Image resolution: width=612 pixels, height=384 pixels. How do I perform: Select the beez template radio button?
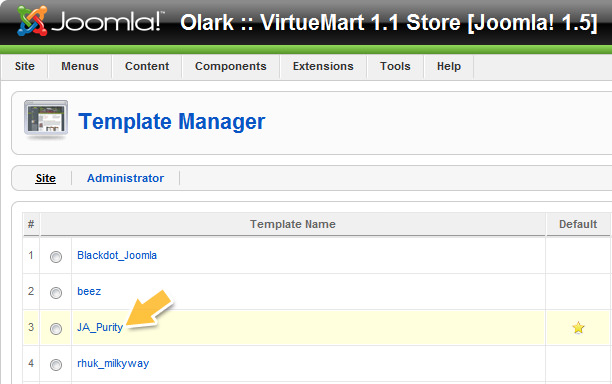point(56,292)
